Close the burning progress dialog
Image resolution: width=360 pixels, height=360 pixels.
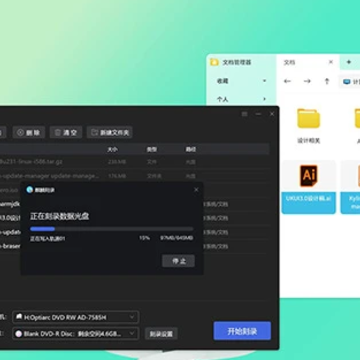[x=196, y=190]
